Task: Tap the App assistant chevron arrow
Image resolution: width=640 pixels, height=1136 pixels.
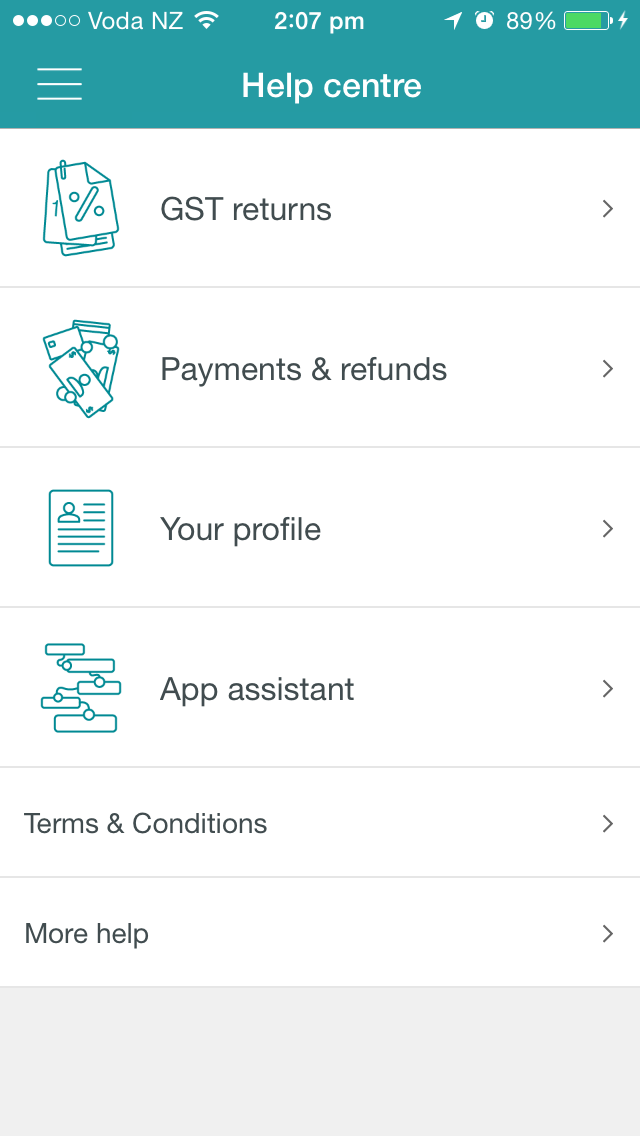Action: [607, 688]
